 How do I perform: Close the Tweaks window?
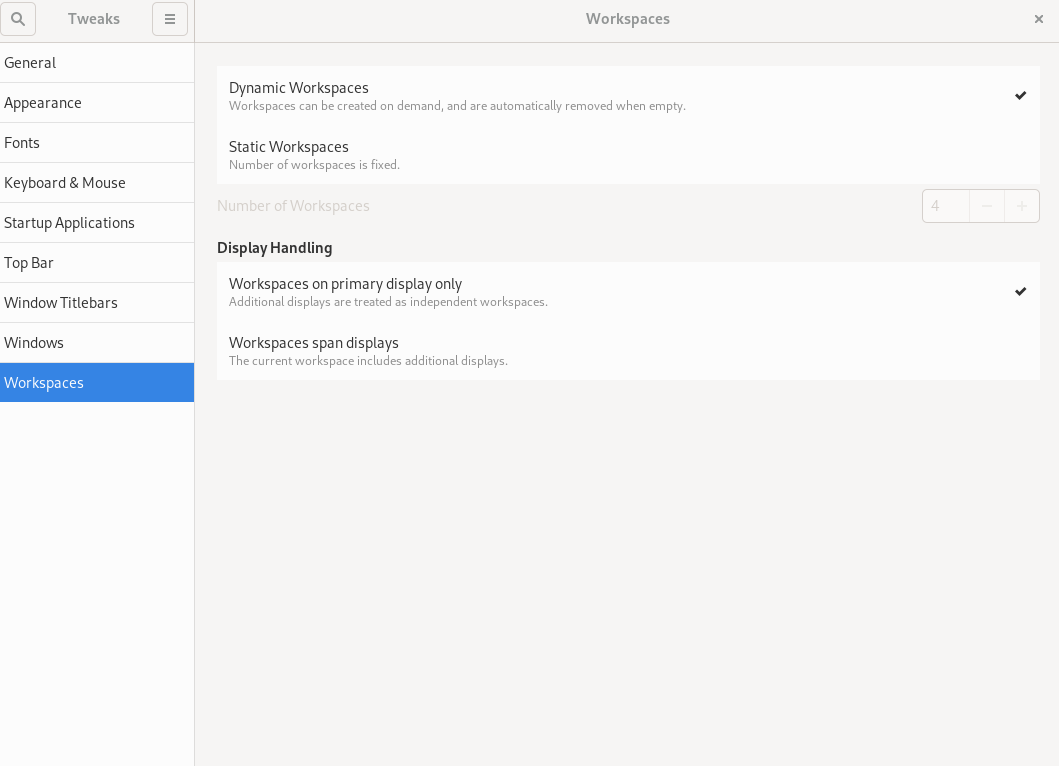(x=1038, y=19)
